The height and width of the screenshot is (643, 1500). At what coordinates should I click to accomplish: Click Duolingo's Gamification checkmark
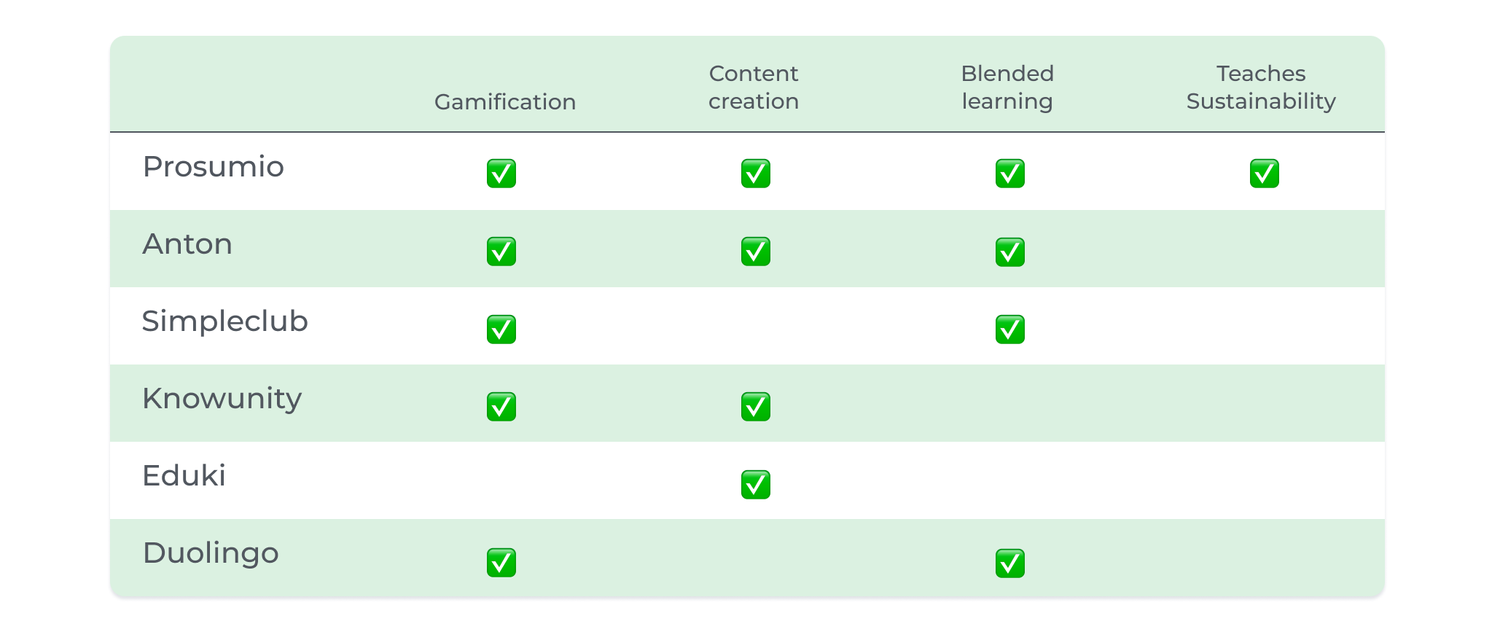click(501, 562)
